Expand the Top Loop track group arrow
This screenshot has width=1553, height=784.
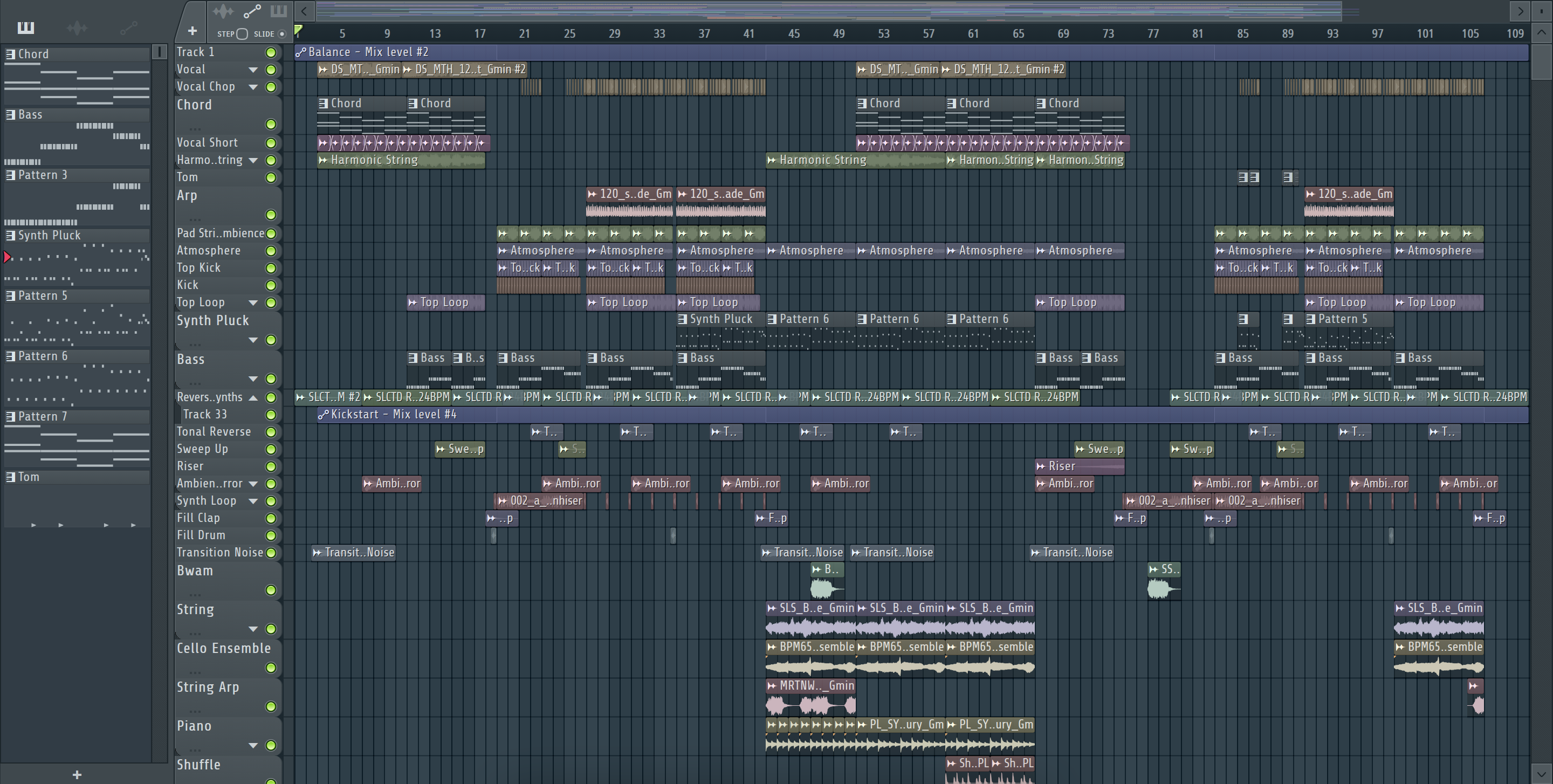coord(253,302)
